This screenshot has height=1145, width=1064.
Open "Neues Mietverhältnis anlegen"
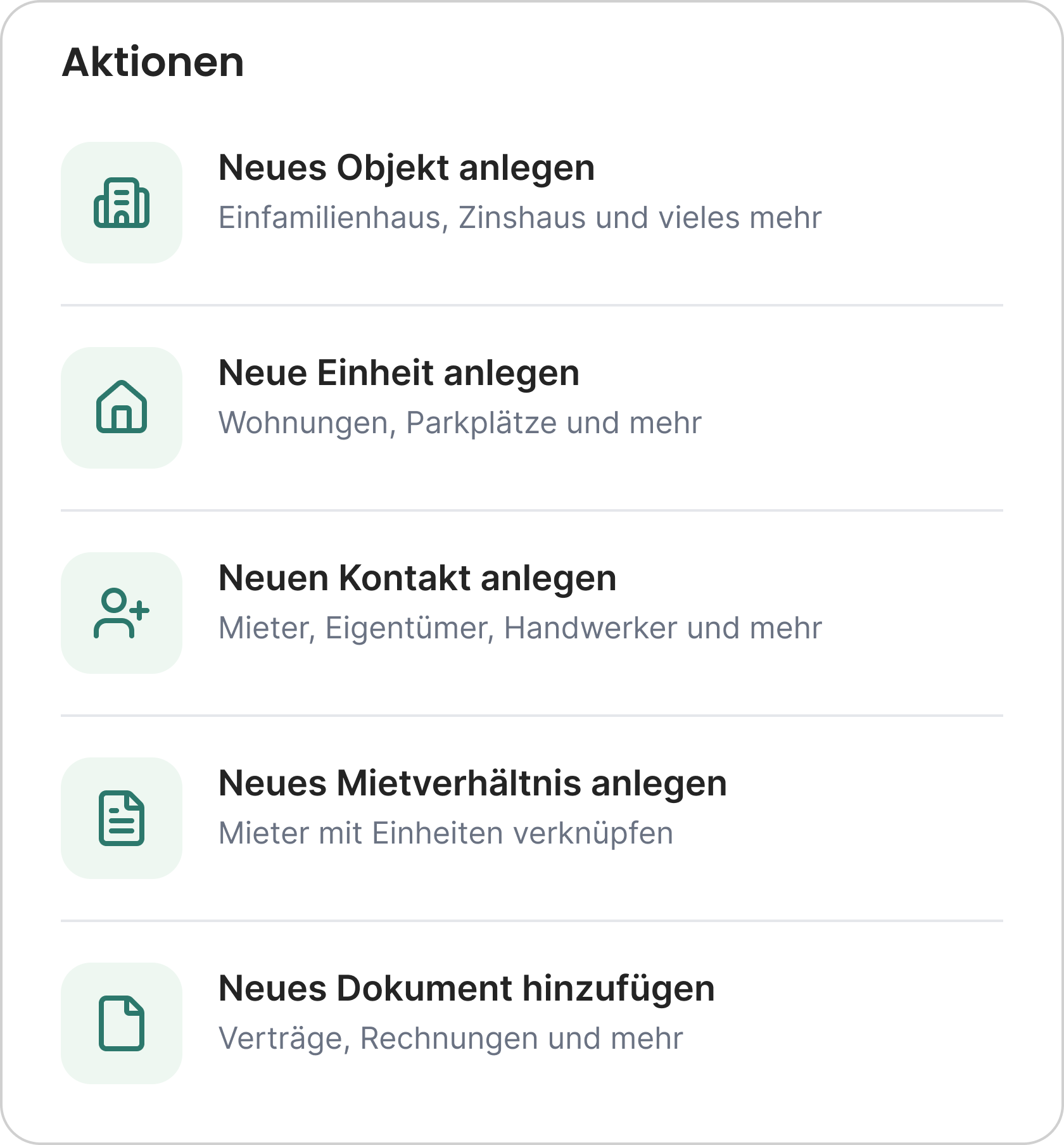[472, 783]
